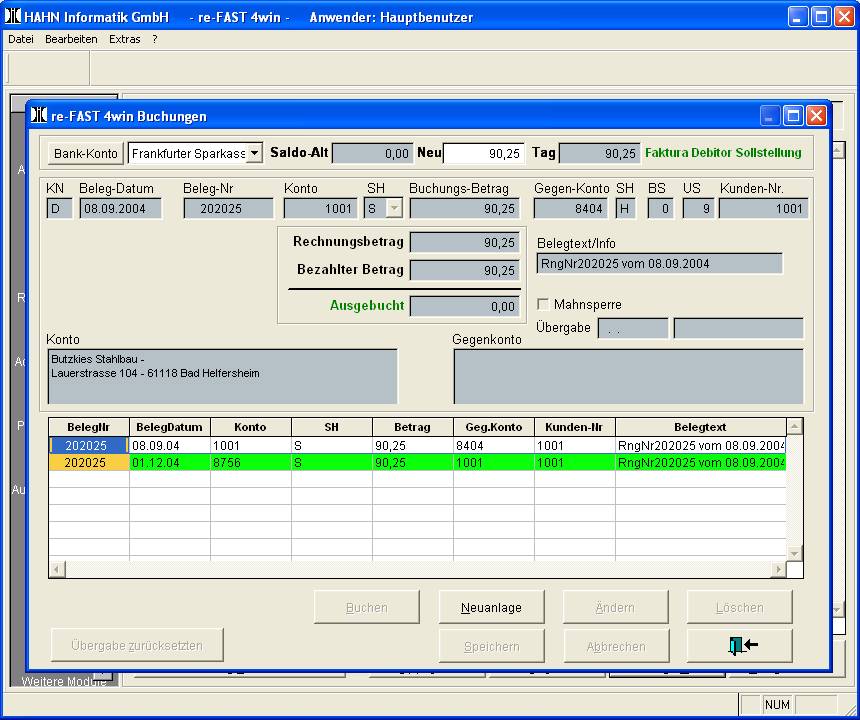Viewport: 860px width, 720px height.
Task: Click the Belegtext column header
Action: point(700,427)
